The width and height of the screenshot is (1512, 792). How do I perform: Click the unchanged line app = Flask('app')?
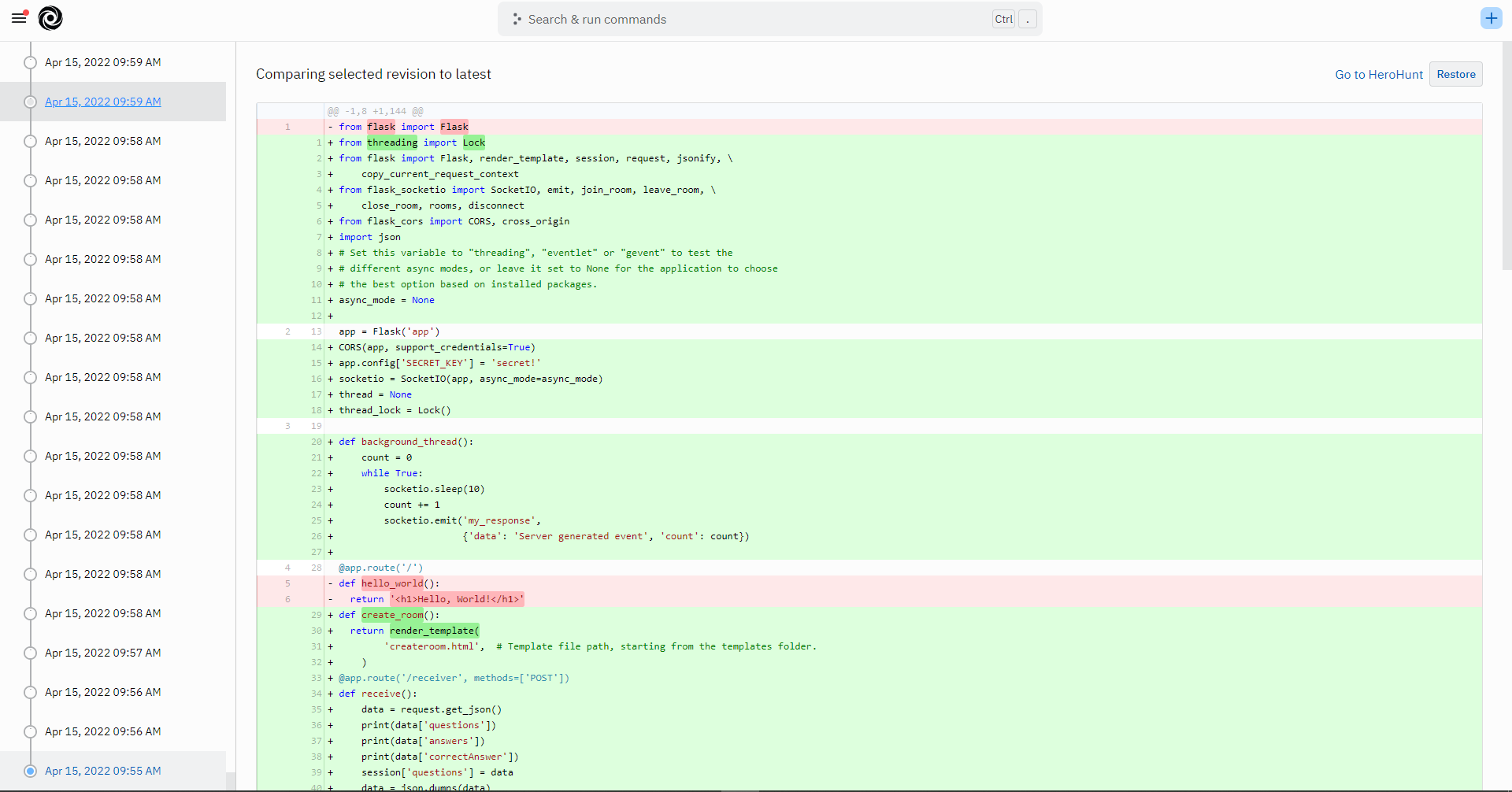click(869, 331)
